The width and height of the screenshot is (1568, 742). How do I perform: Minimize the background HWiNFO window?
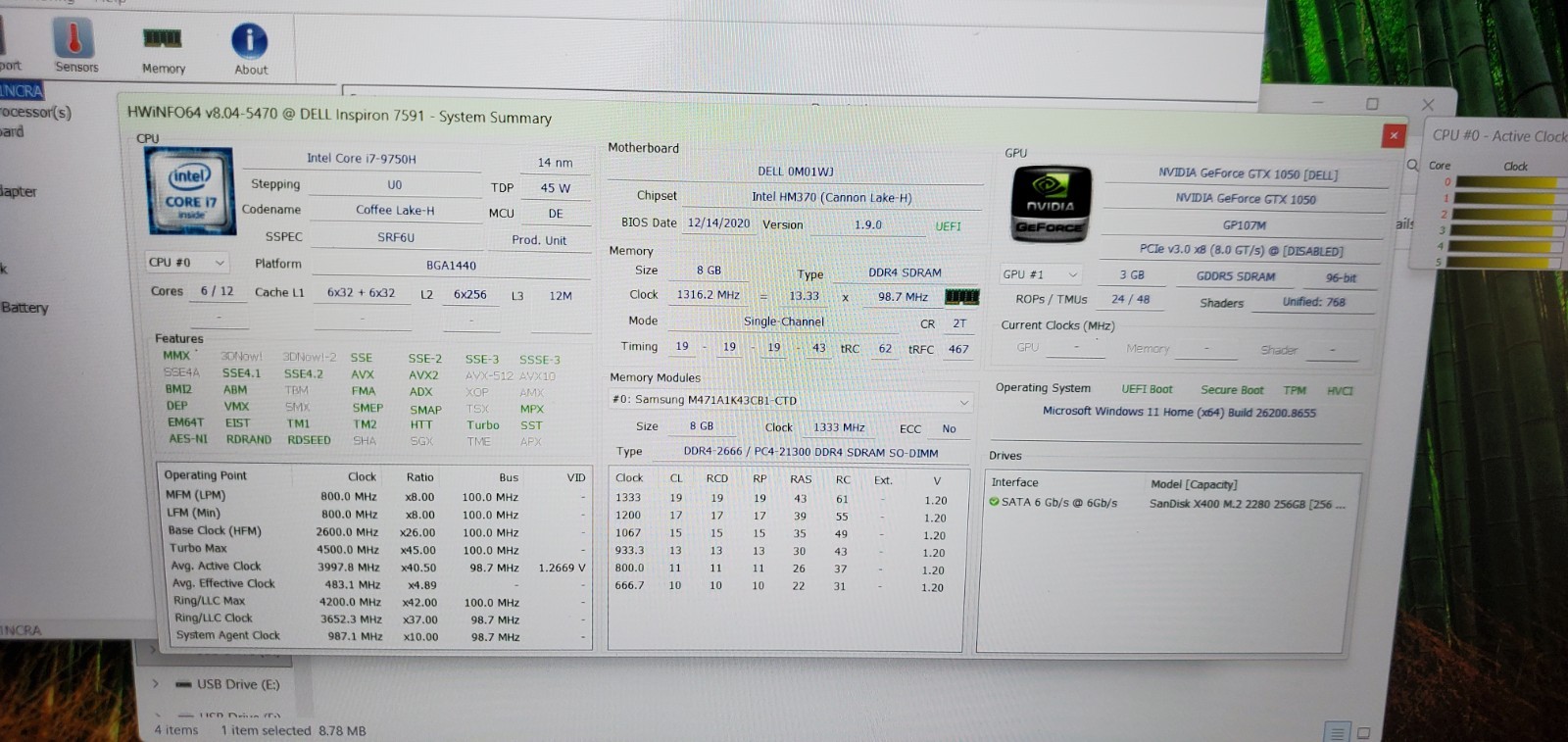(1317, 102)
